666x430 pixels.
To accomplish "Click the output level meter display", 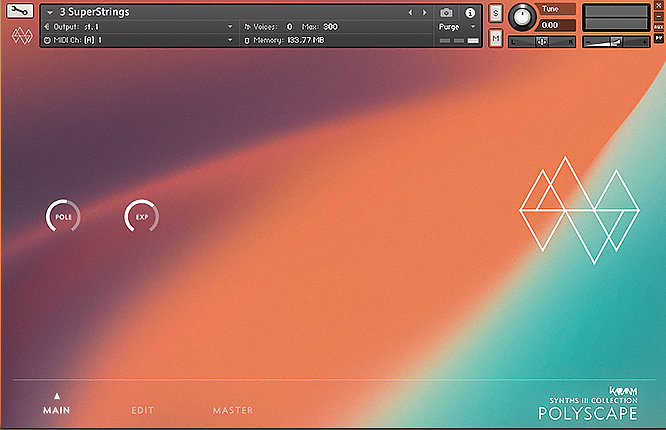I will point(616,18).
